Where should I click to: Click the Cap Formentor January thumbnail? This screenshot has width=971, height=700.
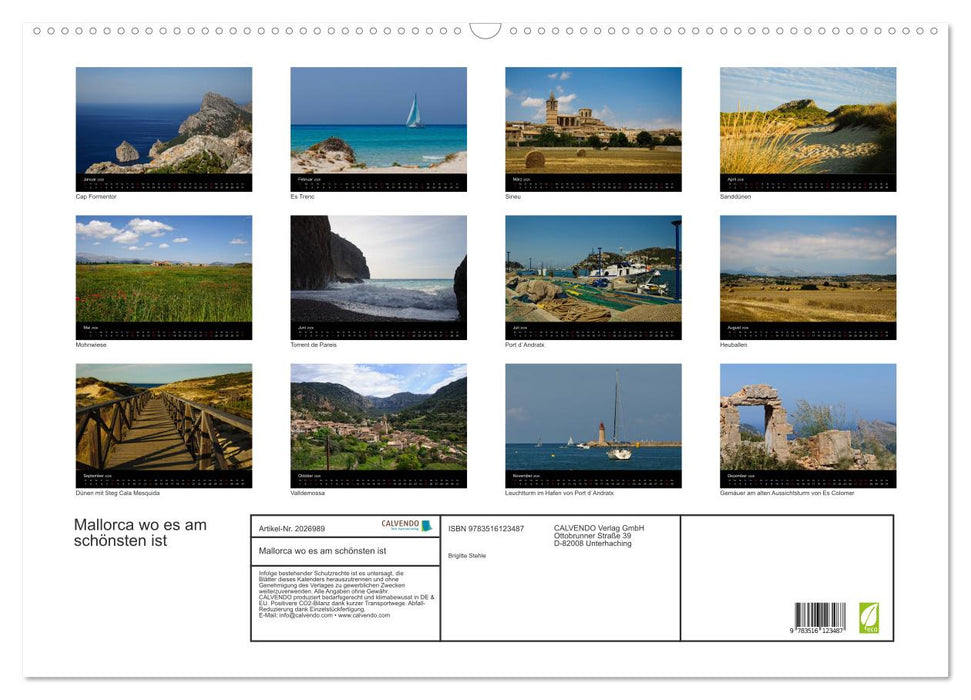(x=164, y=125)
